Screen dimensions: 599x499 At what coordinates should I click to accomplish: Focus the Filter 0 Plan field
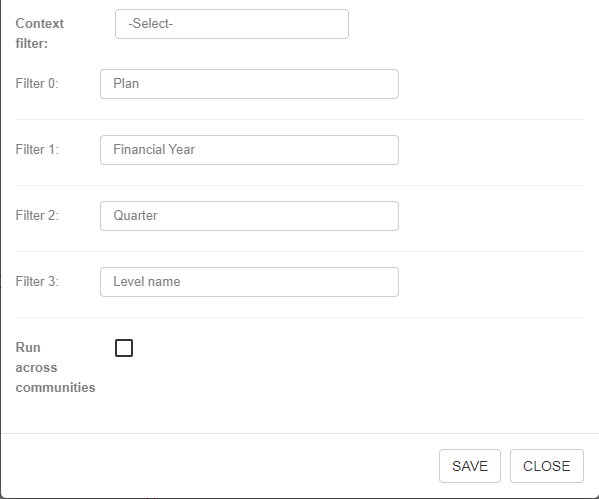coord(249,84)
